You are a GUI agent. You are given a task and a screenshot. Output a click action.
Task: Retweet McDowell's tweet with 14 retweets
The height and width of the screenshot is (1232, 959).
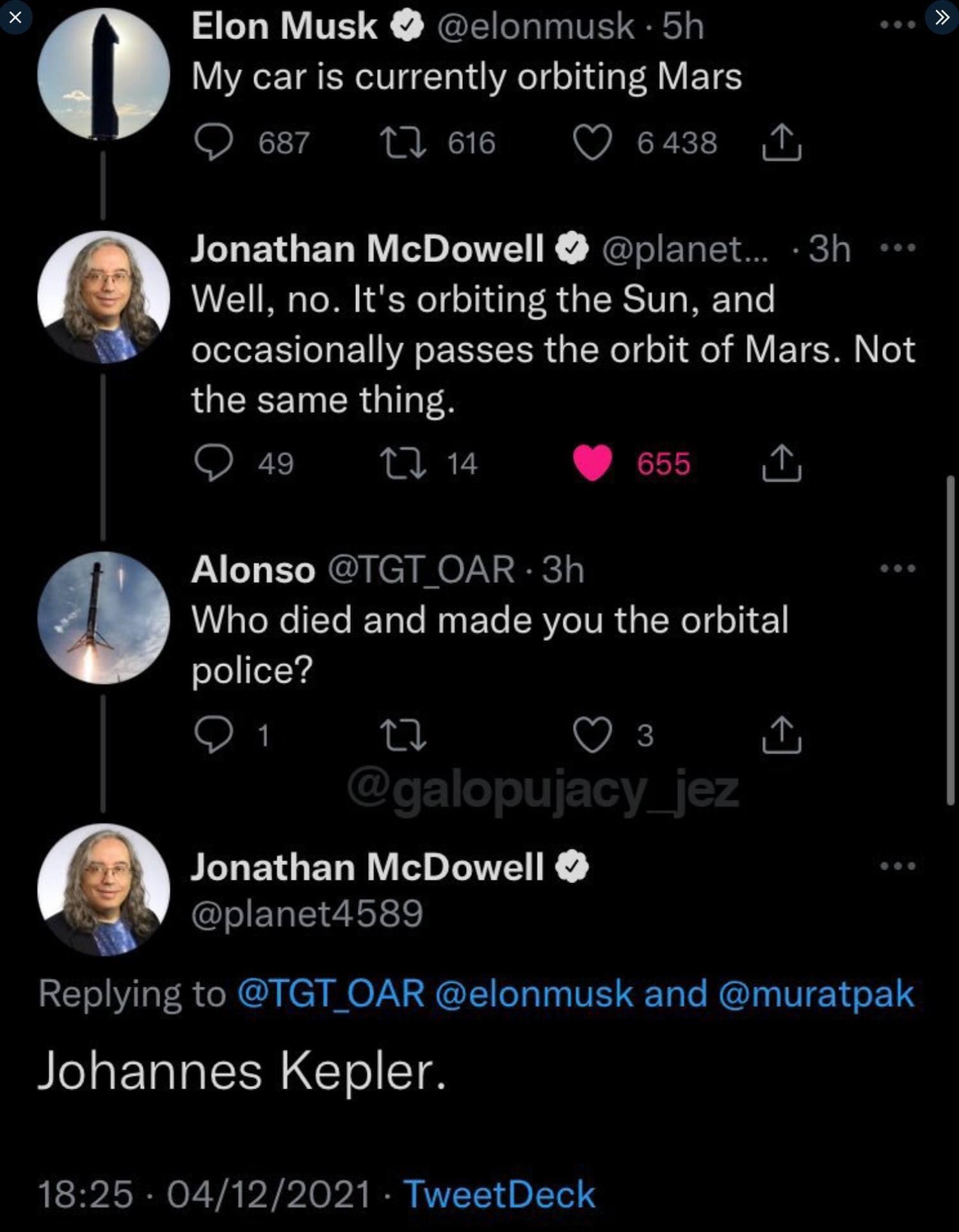pos(403,463)
